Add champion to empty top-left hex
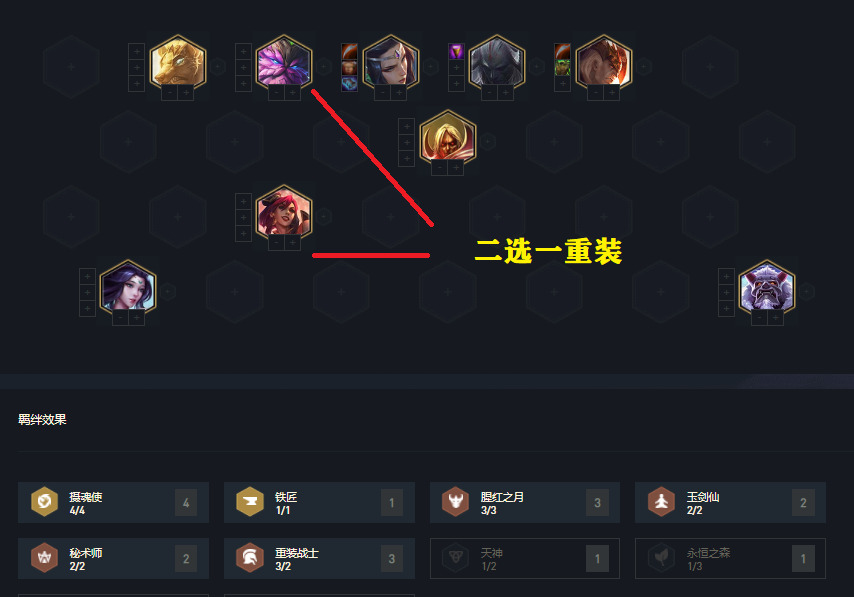 click(71, 67)
